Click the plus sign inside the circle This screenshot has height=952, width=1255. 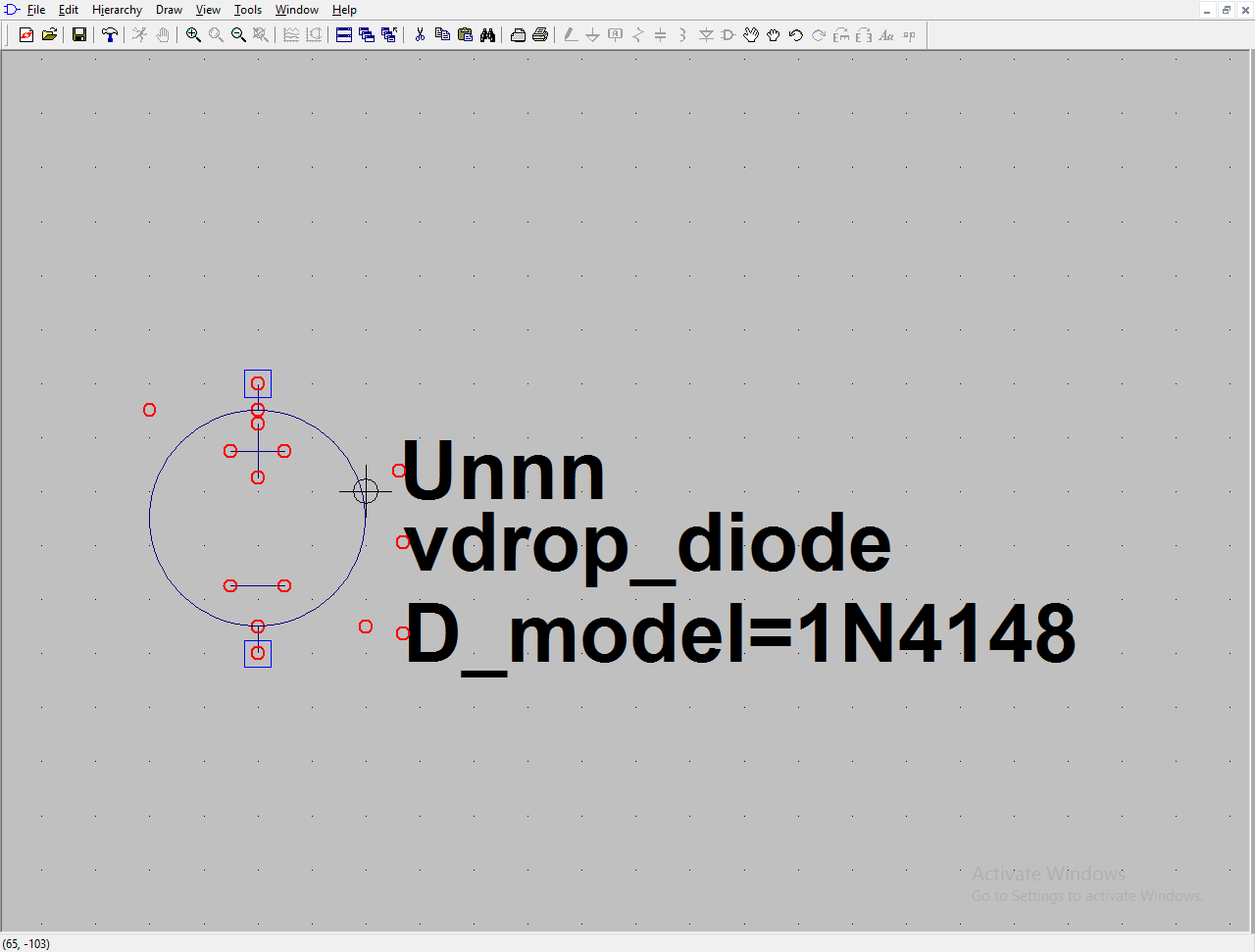258,451
